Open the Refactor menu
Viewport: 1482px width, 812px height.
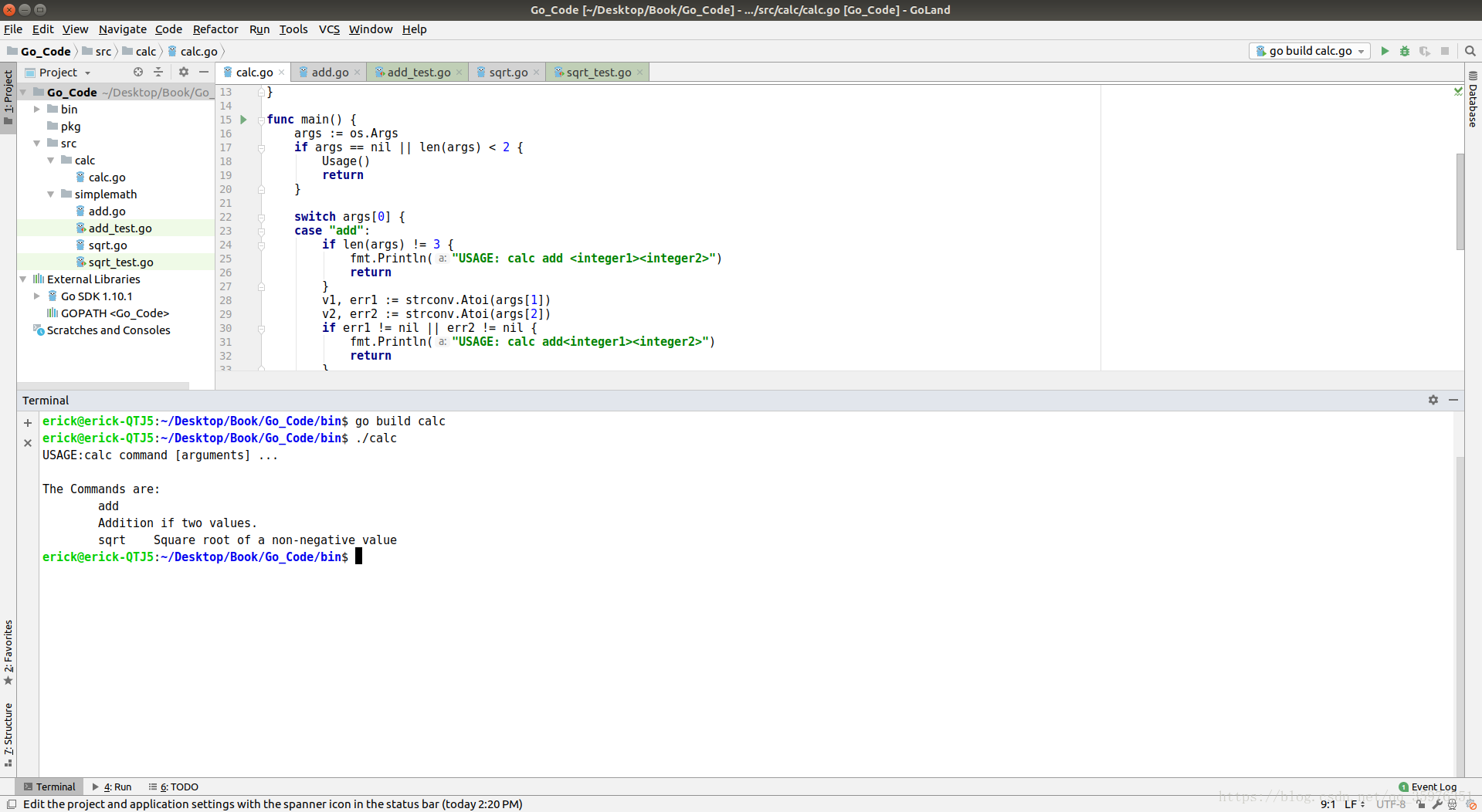[x=215, y=29]
